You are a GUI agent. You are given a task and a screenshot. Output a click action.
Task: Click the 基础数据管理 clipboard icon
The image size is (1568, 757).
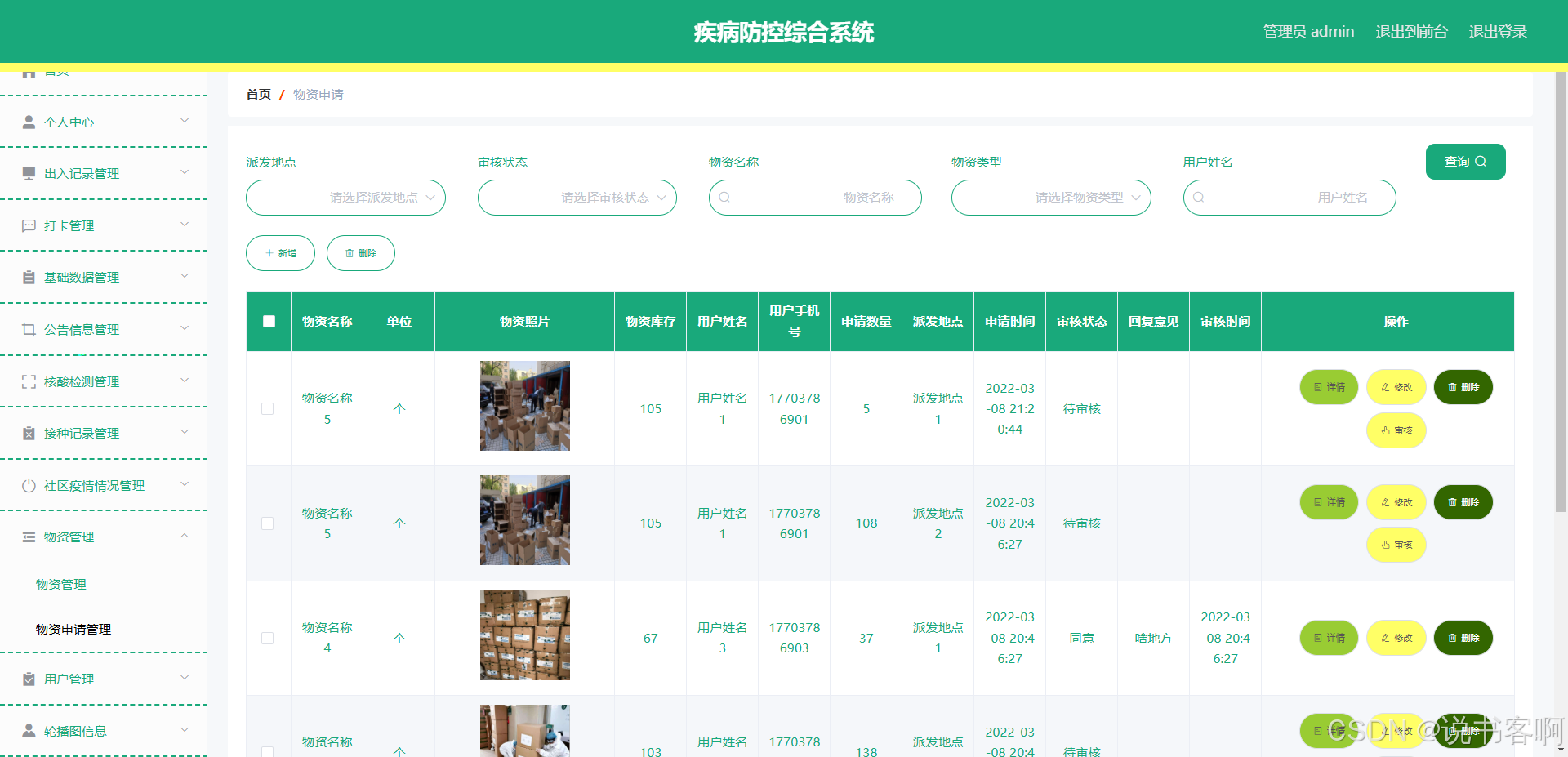coord(29,277)
